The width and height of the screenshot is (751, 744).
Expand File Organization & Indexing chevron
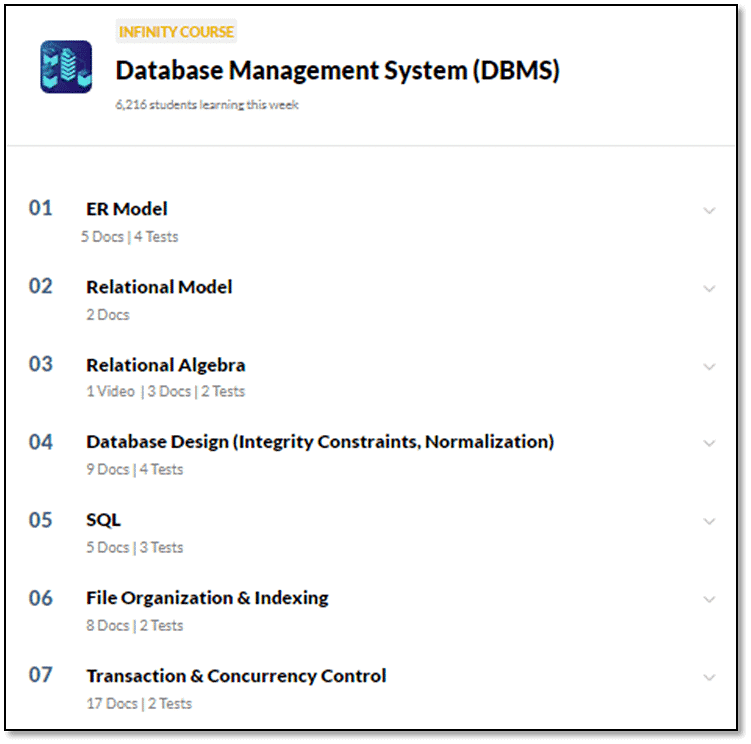[x=709, y=599]
